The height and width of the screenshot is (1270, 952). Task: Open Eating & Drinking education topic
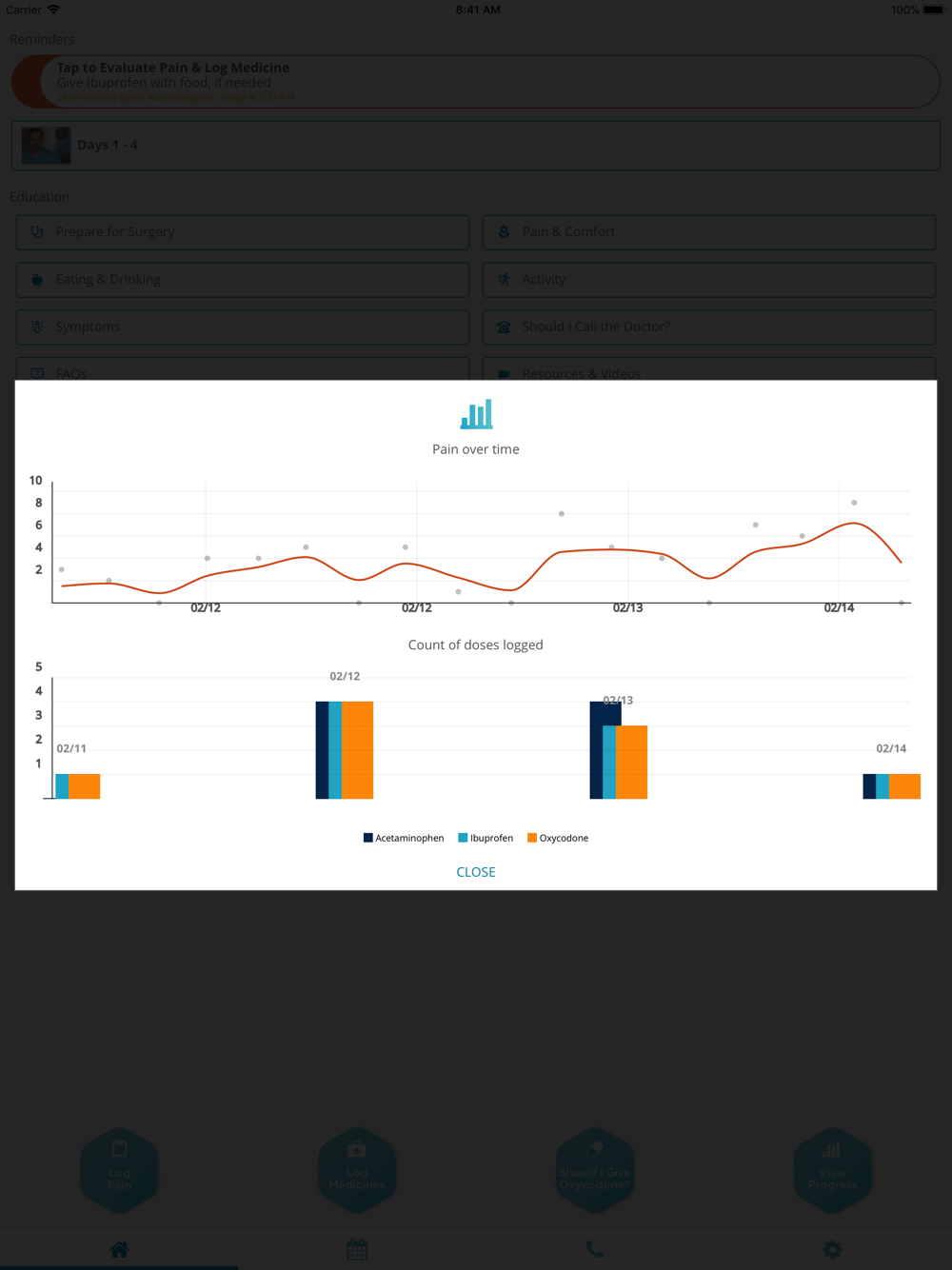243,280
